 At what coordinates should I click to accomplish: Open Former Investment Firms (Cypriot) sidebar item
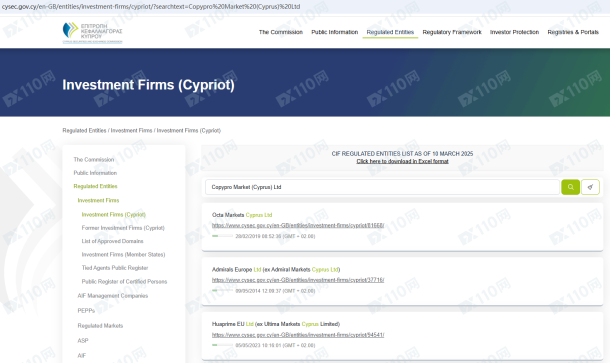point(123,228)
